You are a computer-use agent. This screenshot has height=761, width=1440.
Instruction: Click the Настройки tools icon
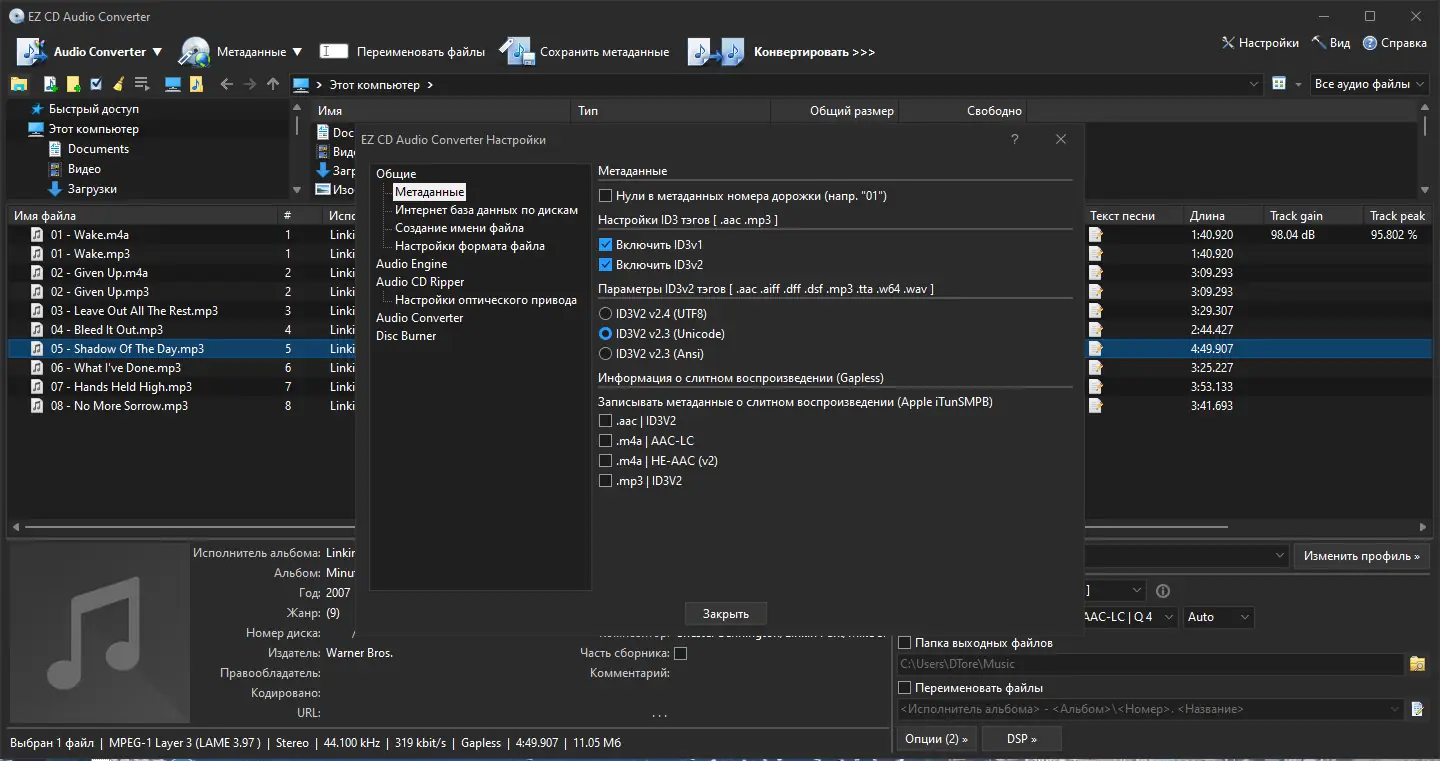pyautogui.click(x=1228, y=43)
